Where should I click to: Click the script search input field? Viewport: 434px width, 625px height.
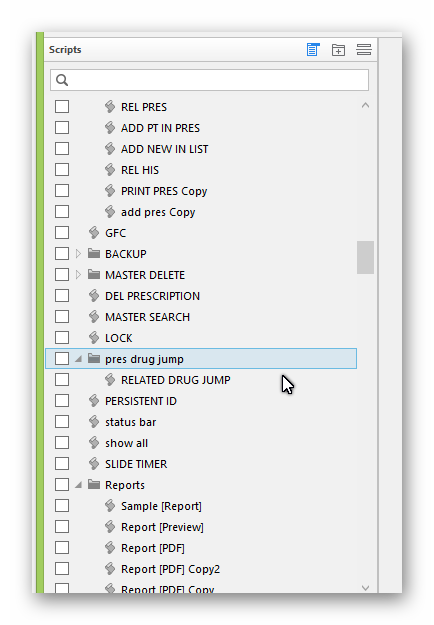coord(209,80)
